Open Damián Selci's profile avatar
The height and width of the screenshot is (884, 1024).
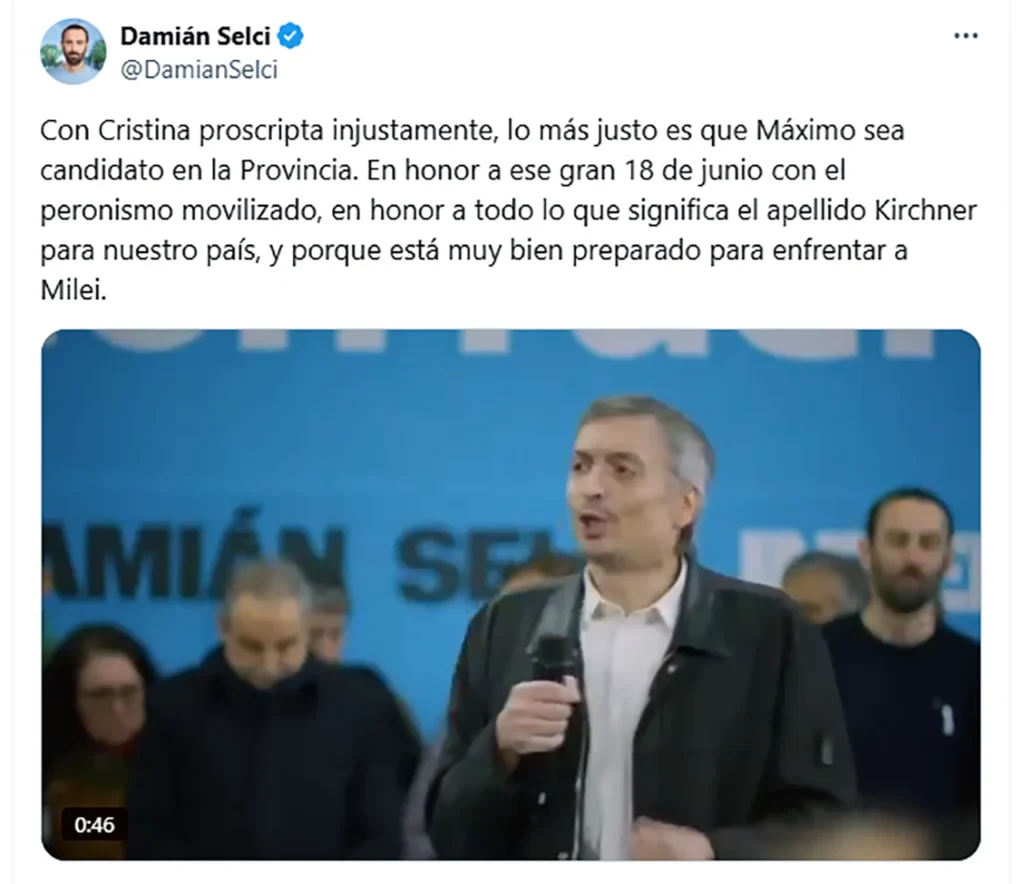[x=73, y=52]
